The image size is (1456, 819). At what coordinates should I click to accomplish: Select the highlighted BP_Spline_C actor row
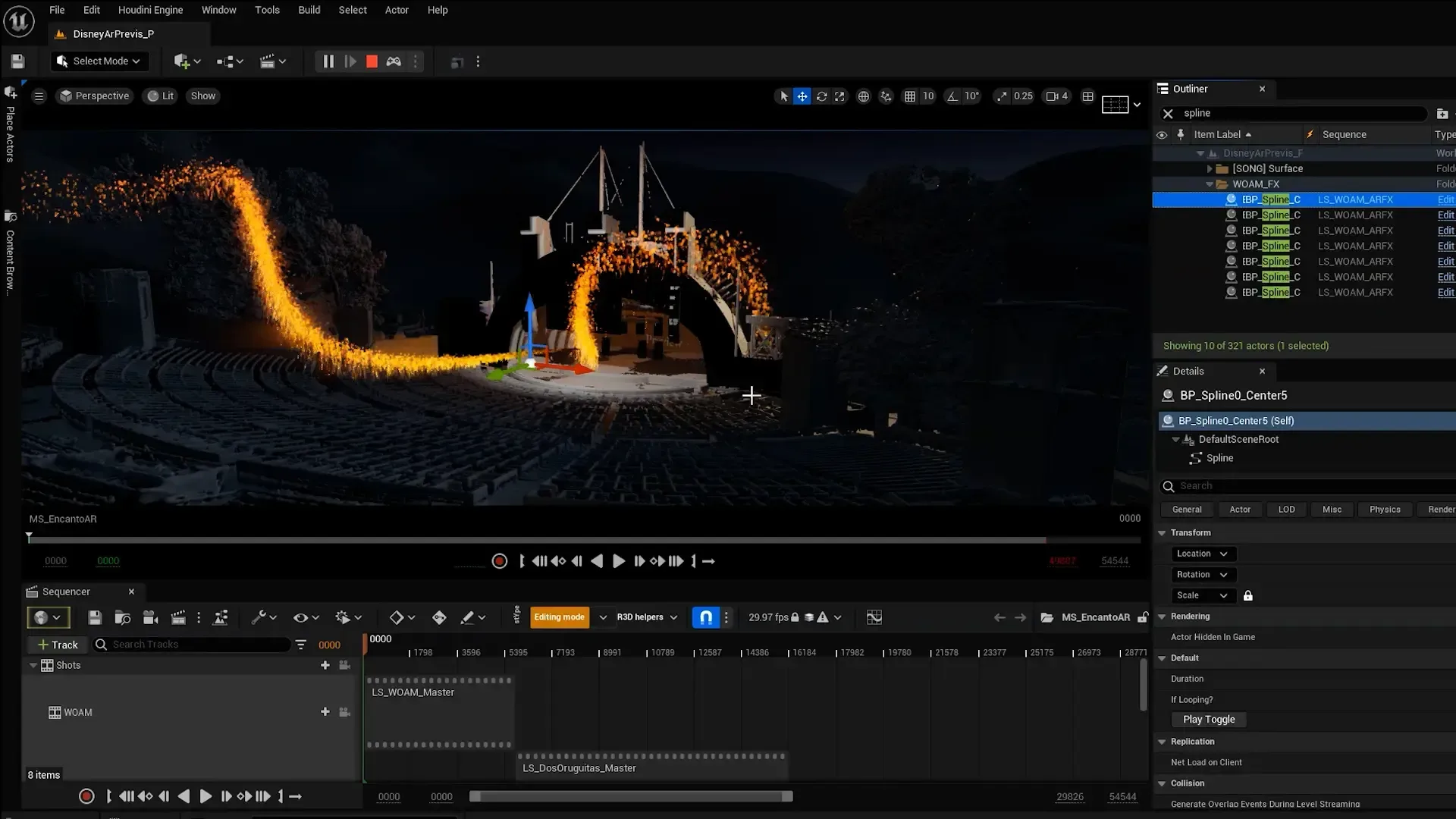[1304, 199]
